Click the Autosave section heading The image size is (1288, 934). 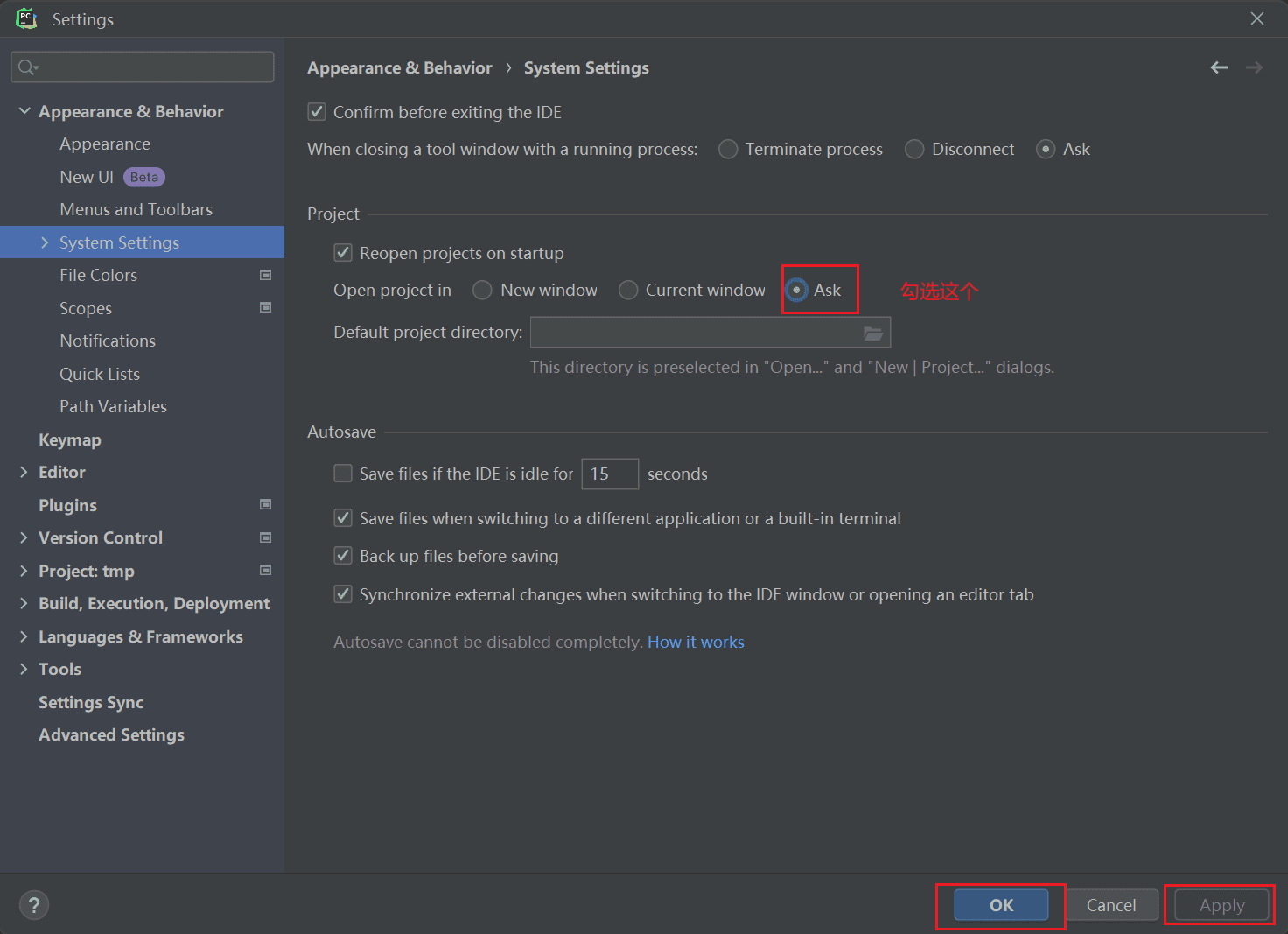[341, 432]
